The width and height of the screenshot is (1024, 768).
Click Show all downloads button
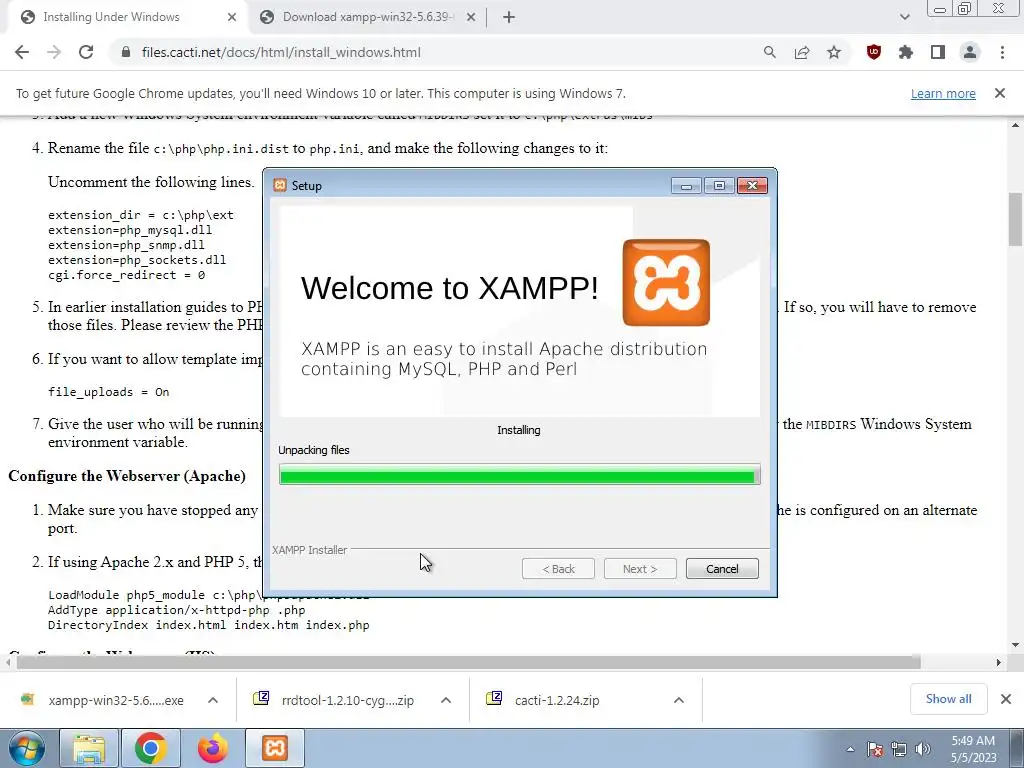(948, 699)
